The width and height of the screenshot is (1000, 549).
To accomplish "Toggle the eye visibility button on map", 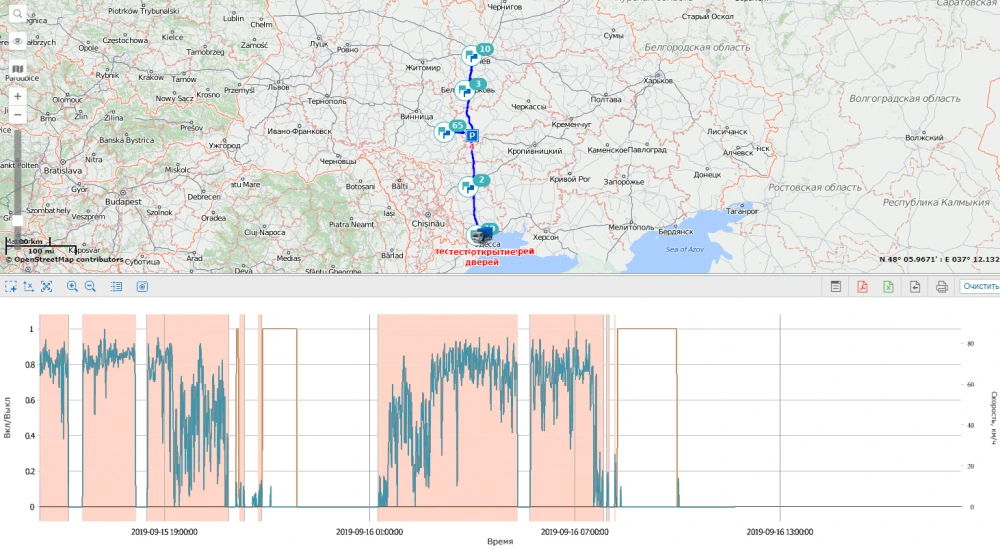I will 17,42.
